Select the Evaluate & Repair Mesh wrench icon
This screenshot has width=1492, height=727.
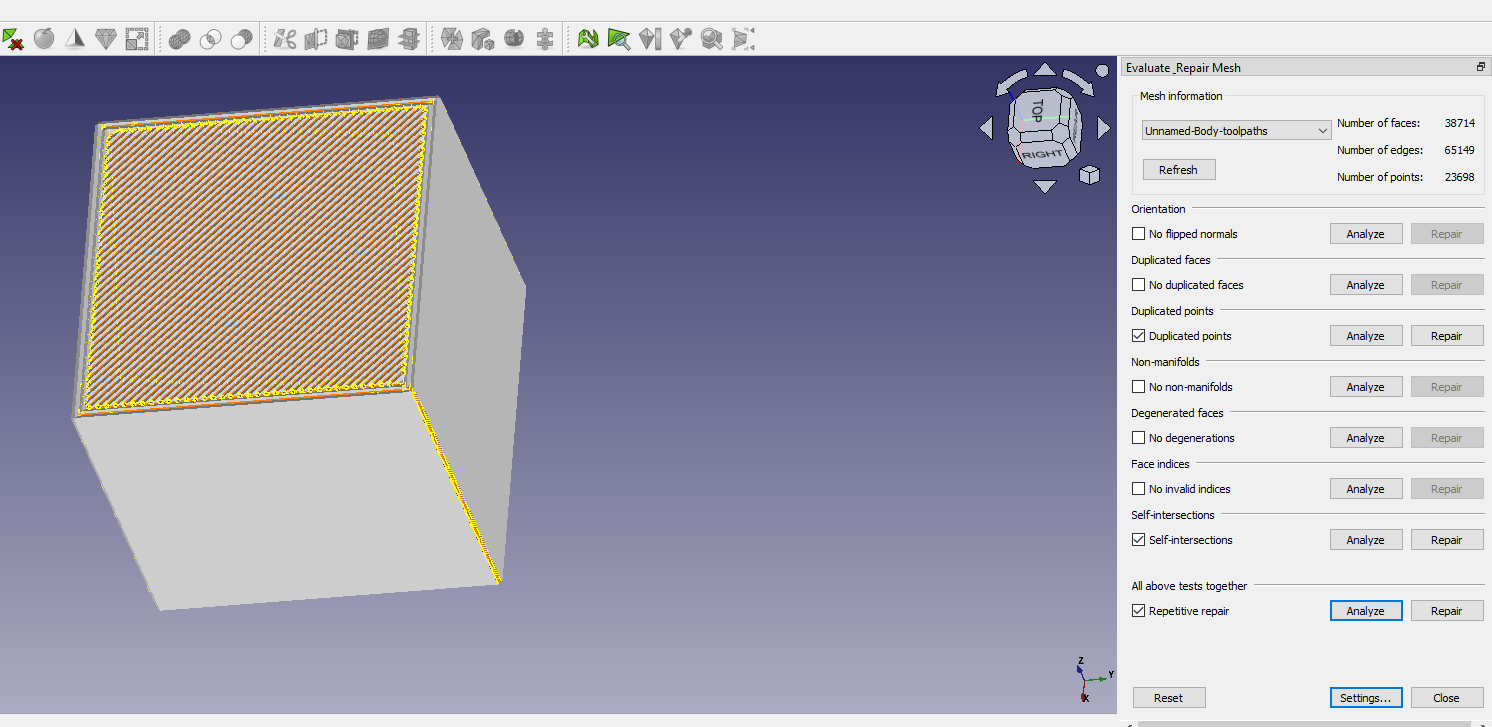[x=589, y=39]
